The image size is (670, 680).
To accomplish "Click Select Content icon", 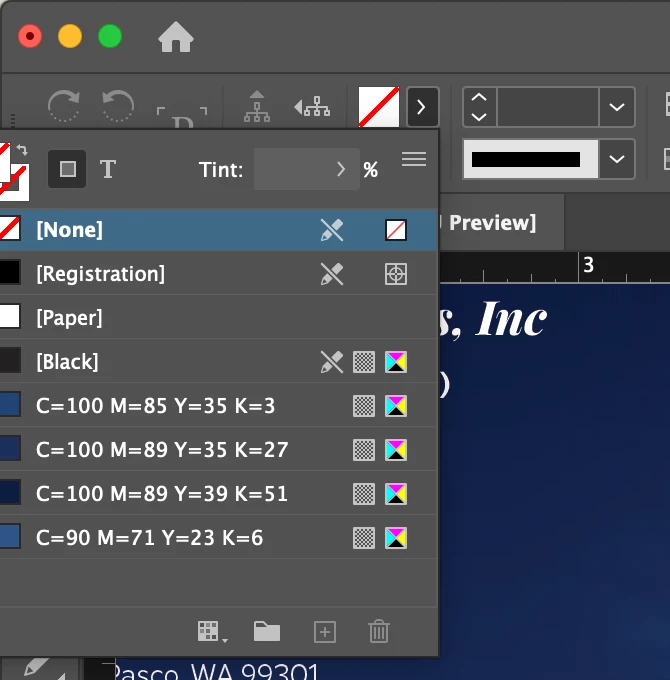I will tap(312, 107).
